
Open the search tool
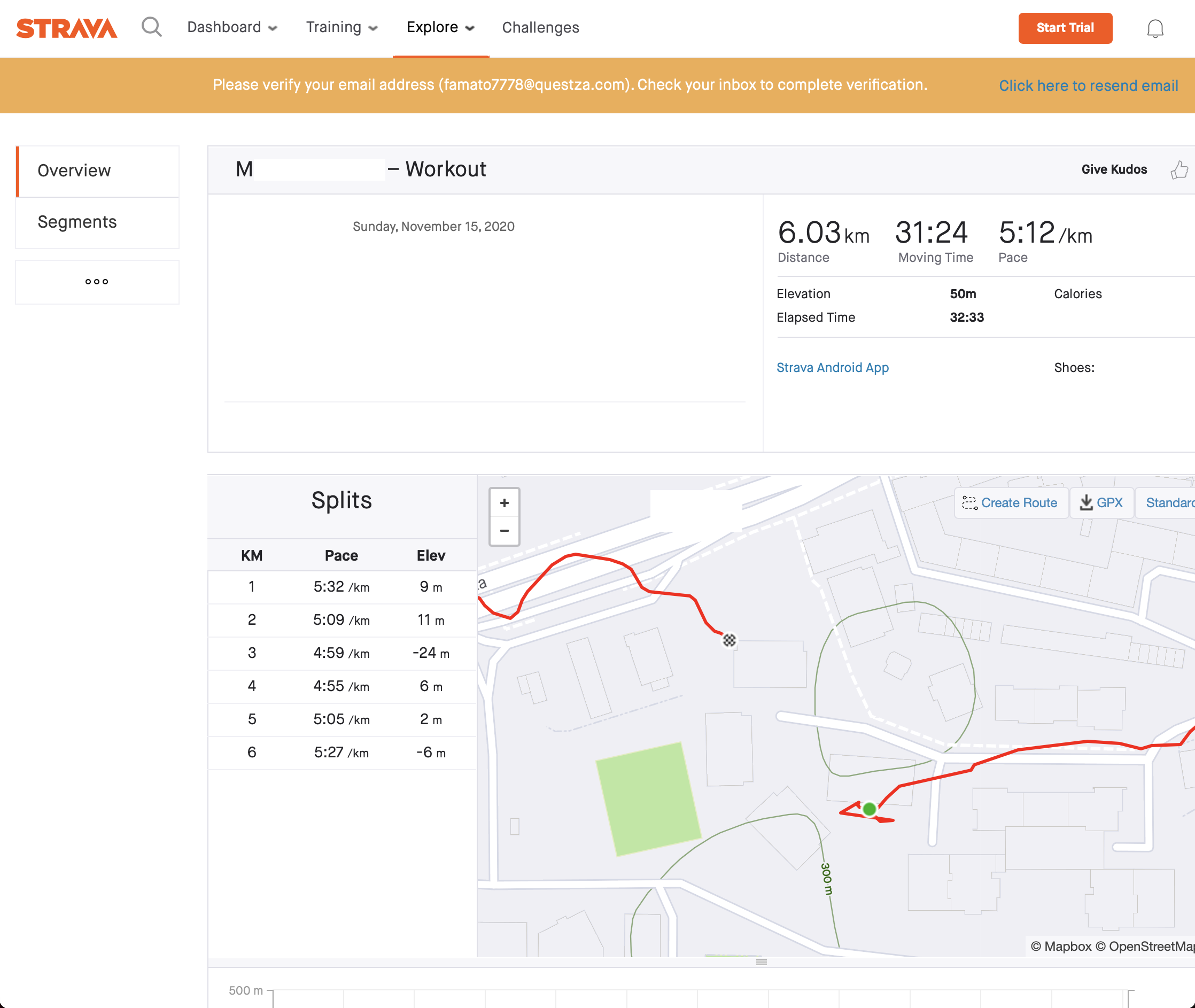[x=151, y=27]
